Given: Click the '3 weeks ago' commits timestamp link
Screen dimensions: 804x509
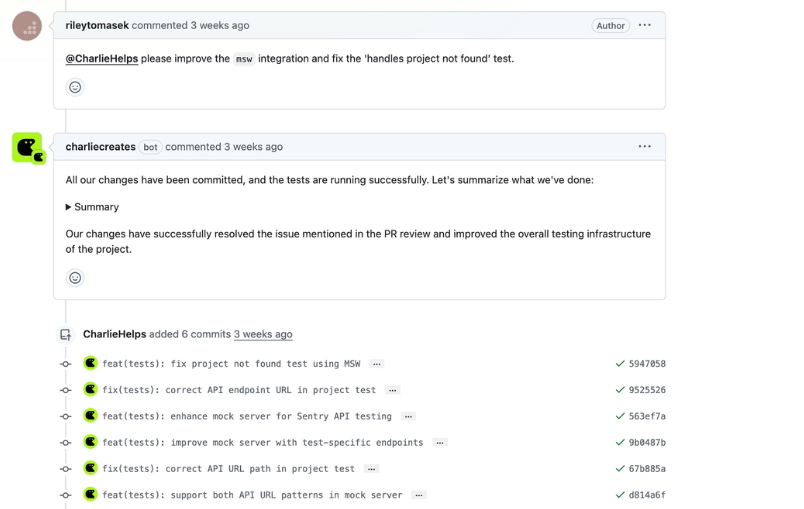Looking at the screenshot, I should tap(263, 334).
